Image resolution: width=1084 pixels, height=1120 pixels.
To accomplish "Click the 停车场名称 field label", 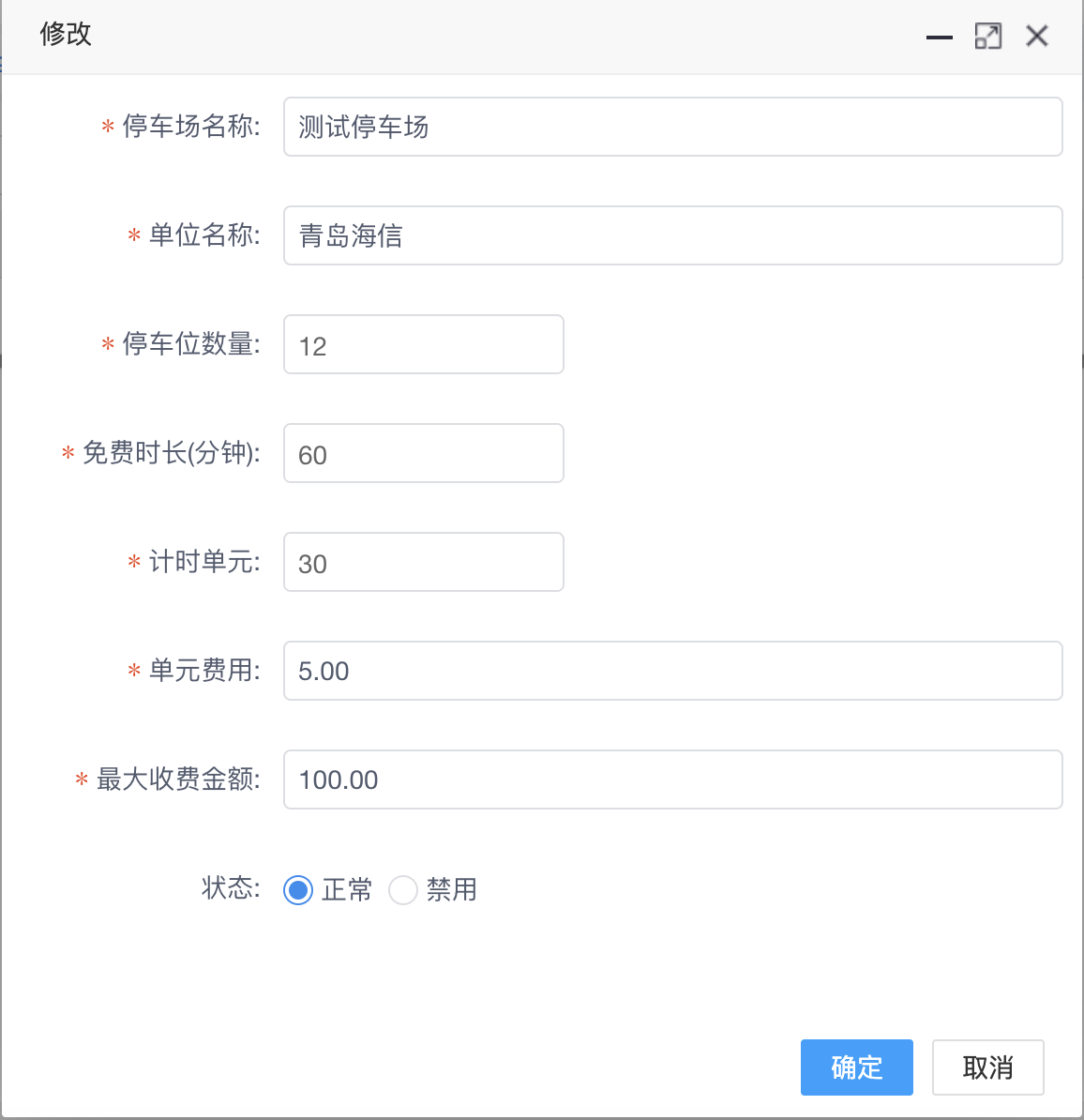I will [190, 127].
